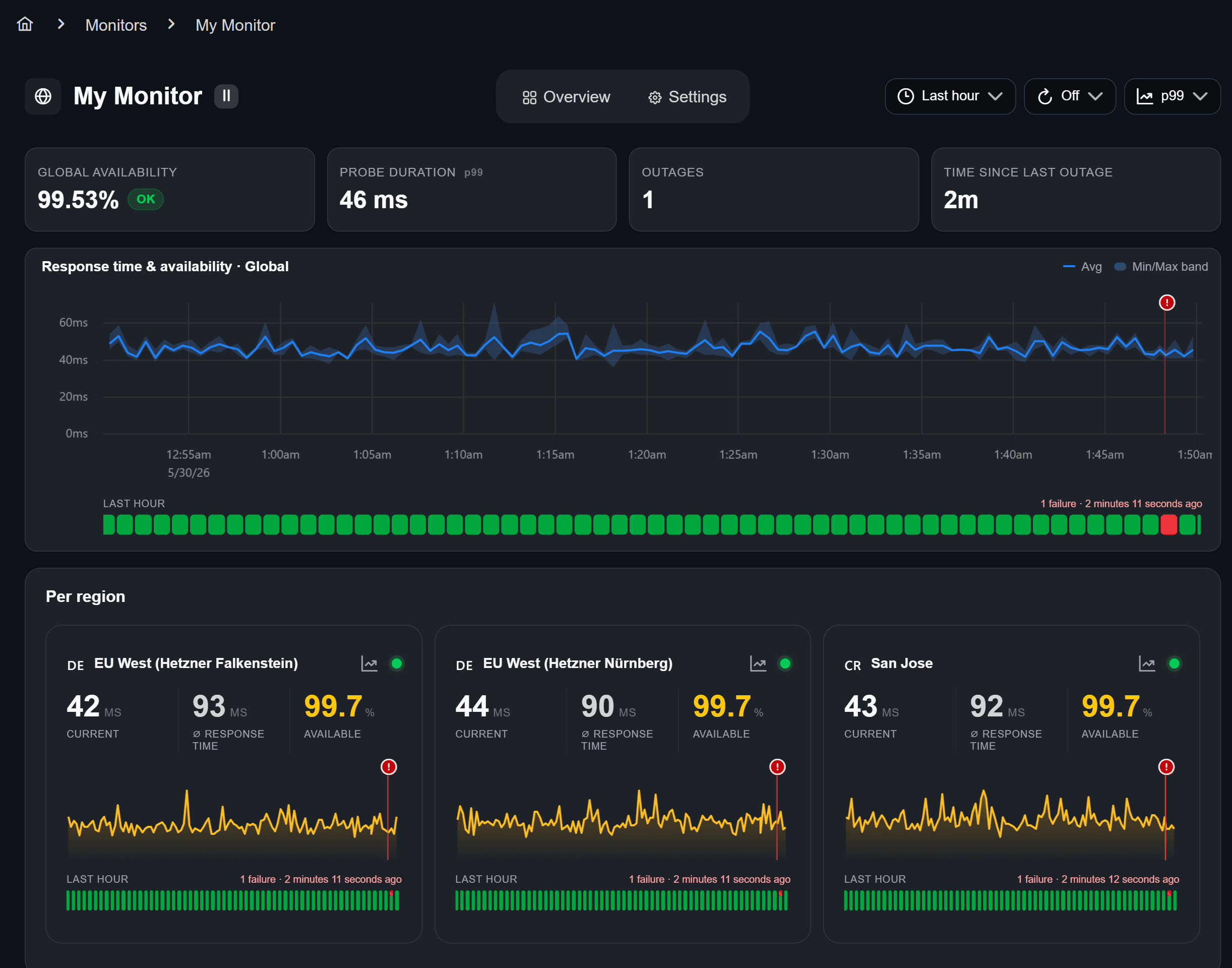
Task: Click Nürnberg's last hour availability bar
Action: coord(621,900)
